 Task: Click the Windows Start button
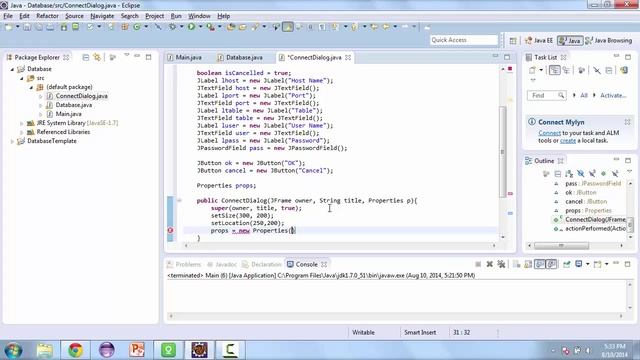(x=13, y=350)
